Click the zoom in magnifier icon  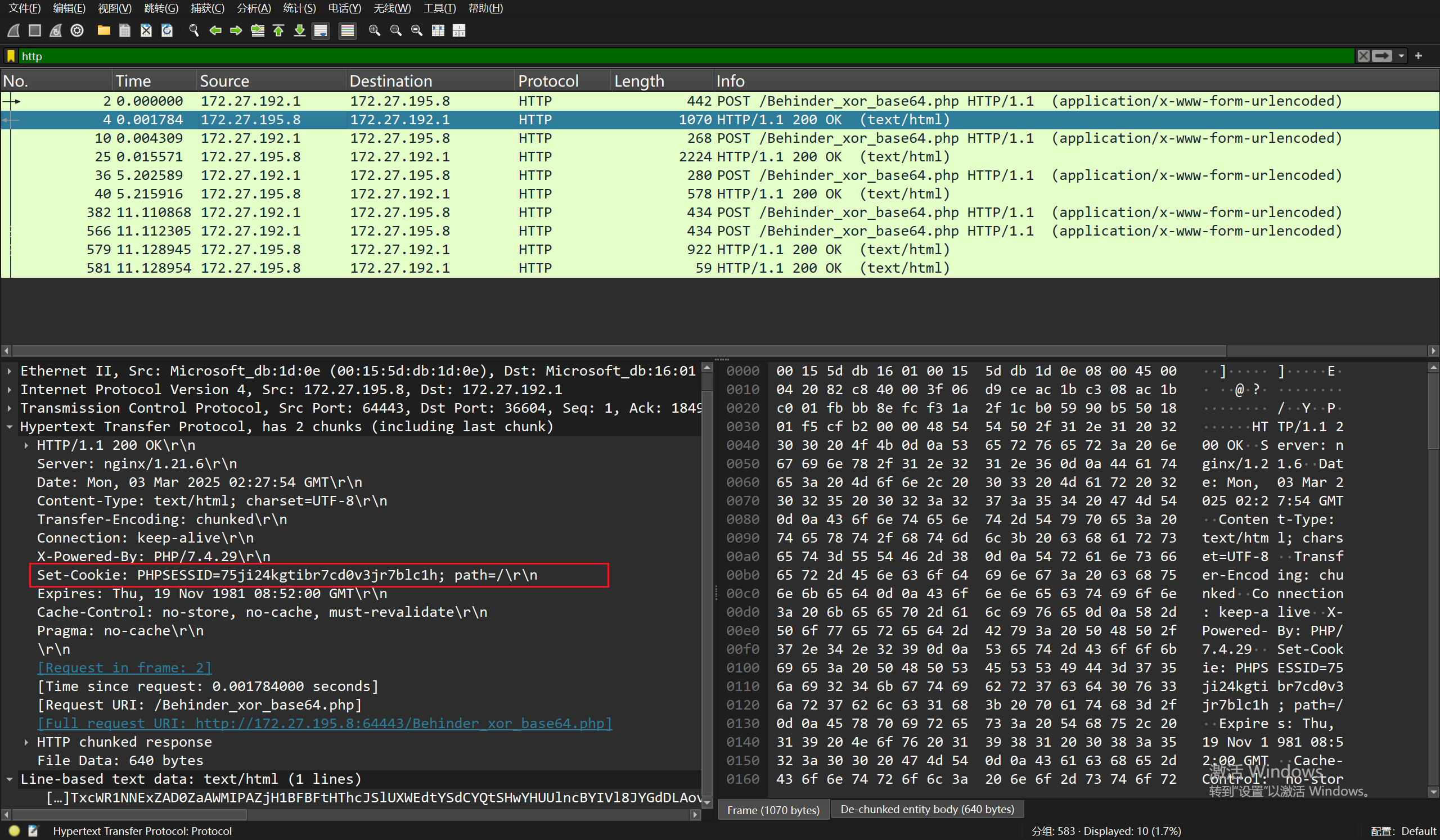click(x=374, y=30)
